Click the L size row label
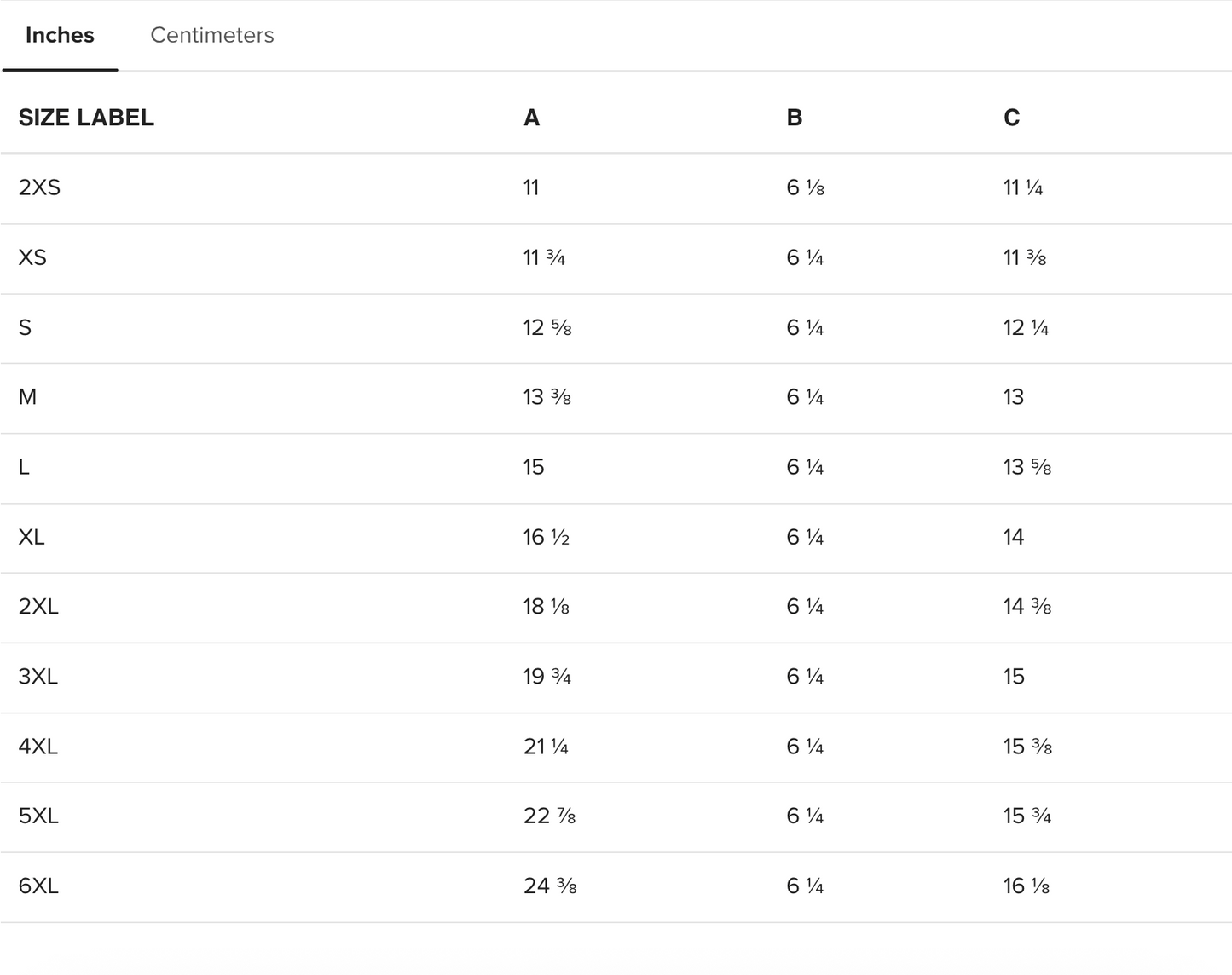The width and height of the screenshot is (1232, 975). [x=24, y=467]
